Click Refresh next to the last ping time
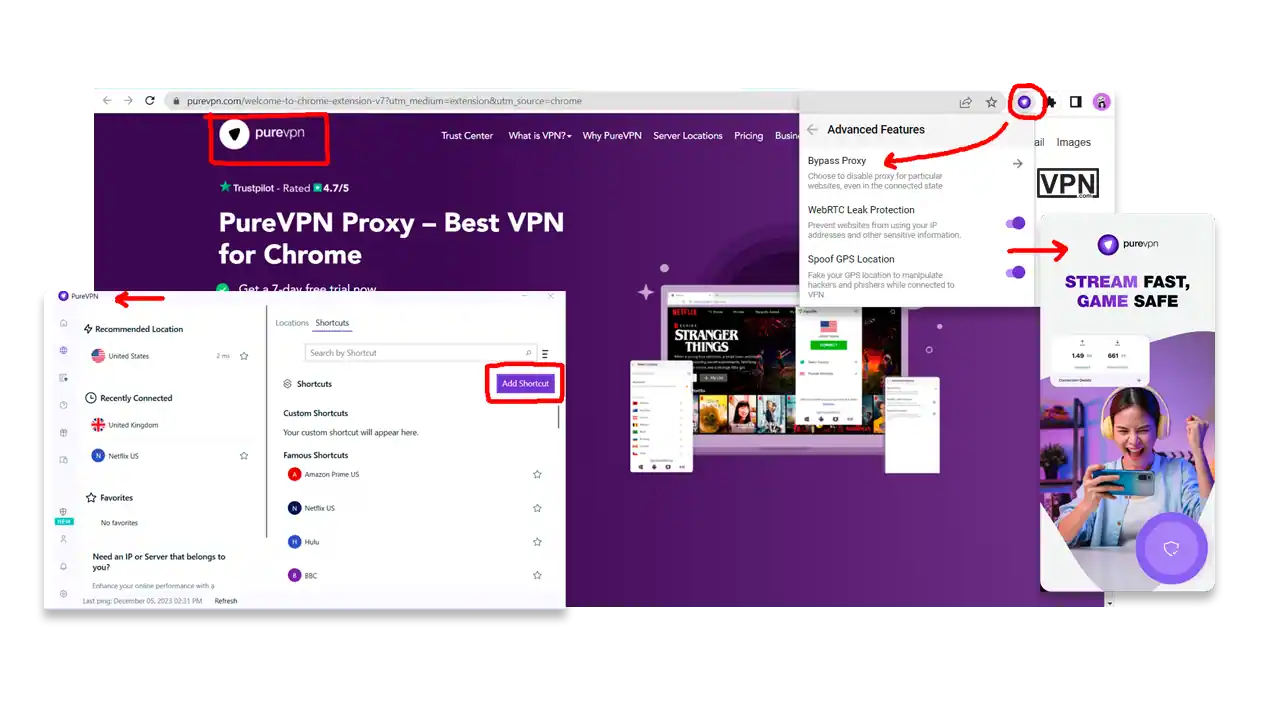The width and height of the screenshot is (1280, 720). pyautogui.click(x=226, y=601)
